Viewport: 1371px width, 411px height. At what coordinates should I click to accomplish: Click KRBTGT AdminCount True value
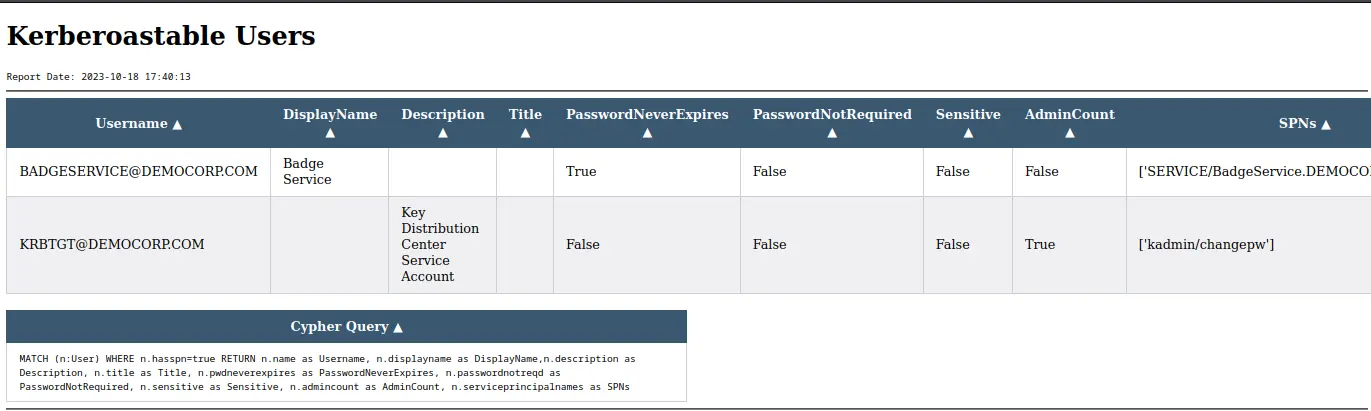1040,245
